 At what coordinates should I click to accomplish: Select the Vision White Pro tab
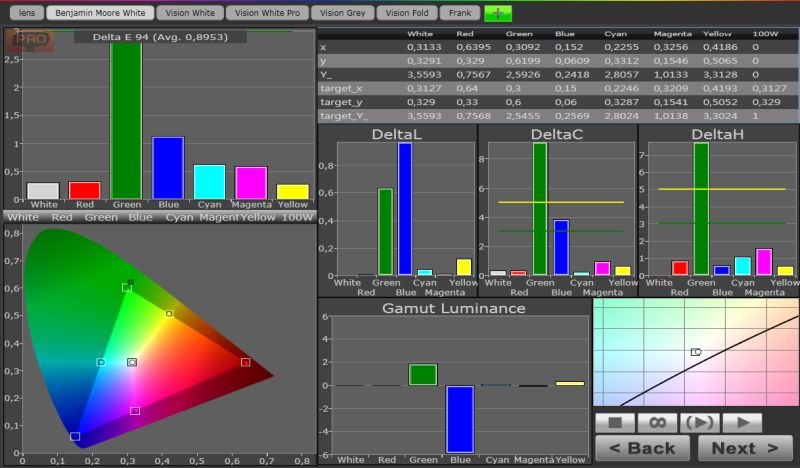[266, 13]
